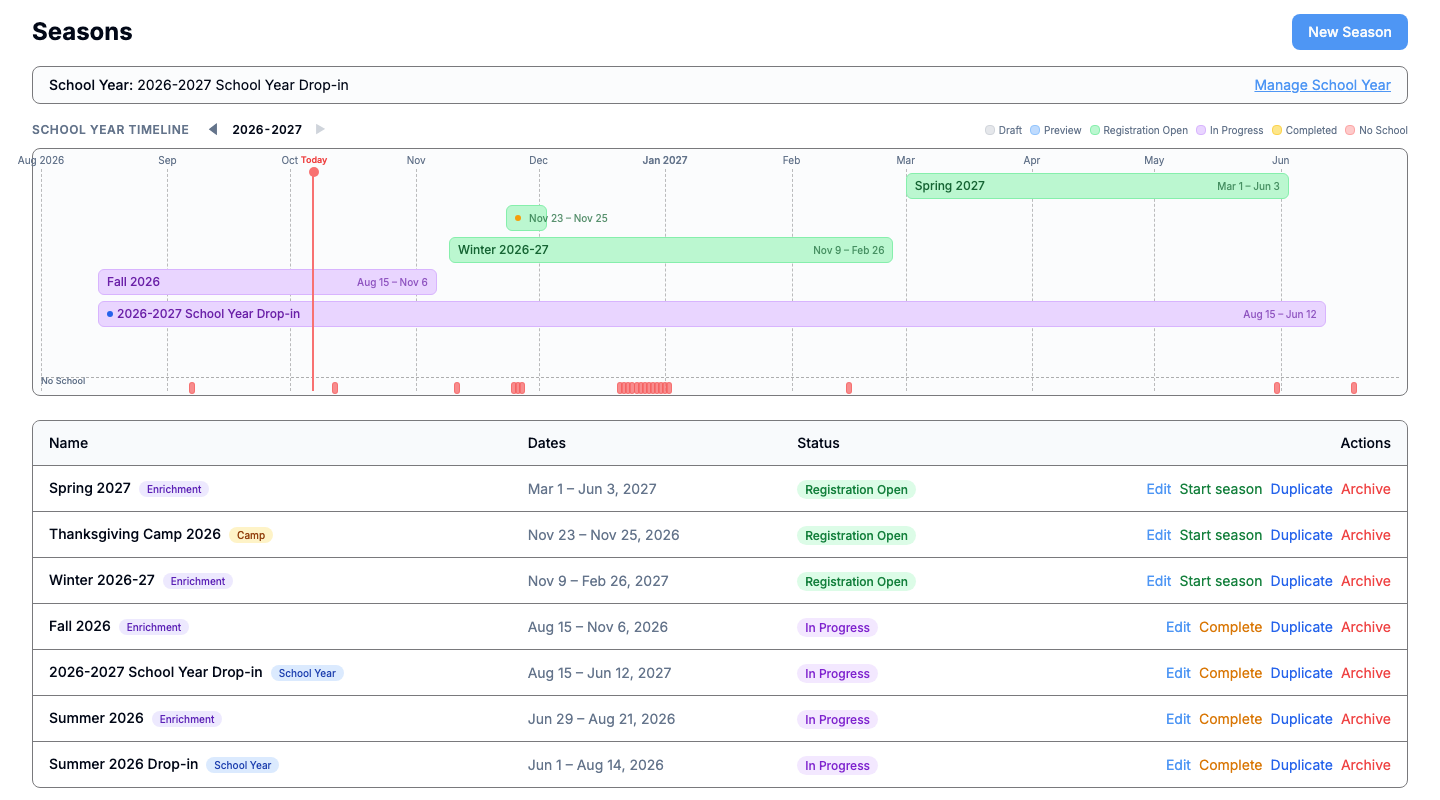The width and height of the screenshot is (1440, 800).
Task: Select Thanksgiving Camp Nov 23 – Nov 25 bar
Action: (526, 218)
